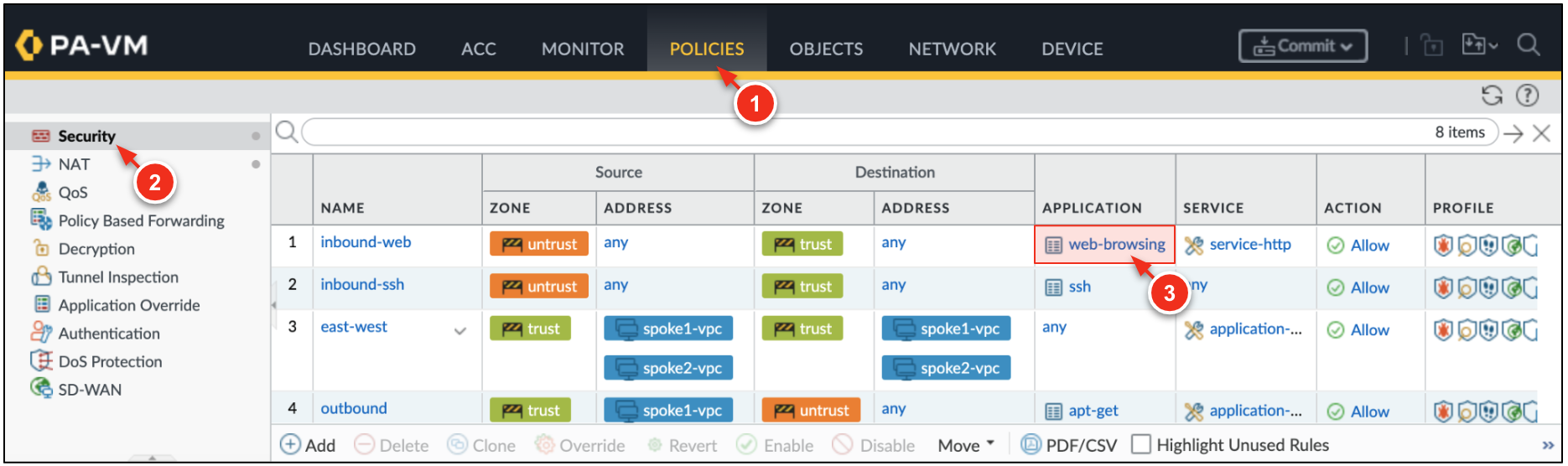Click the refresh icon below the Commit button
This screenshot has height=466, width=1568.
pos(1492,96)
